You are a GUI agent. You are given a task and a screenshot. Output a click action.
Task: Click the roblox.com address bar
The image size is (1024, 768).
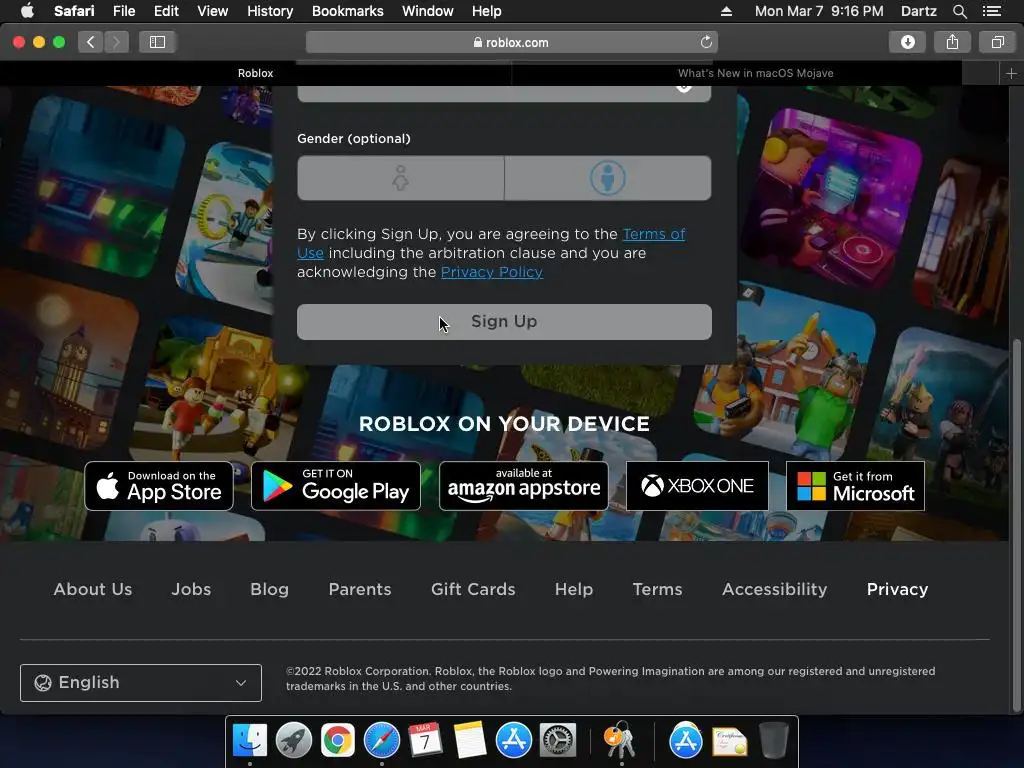pyautogui.click(x=511, y=42)
